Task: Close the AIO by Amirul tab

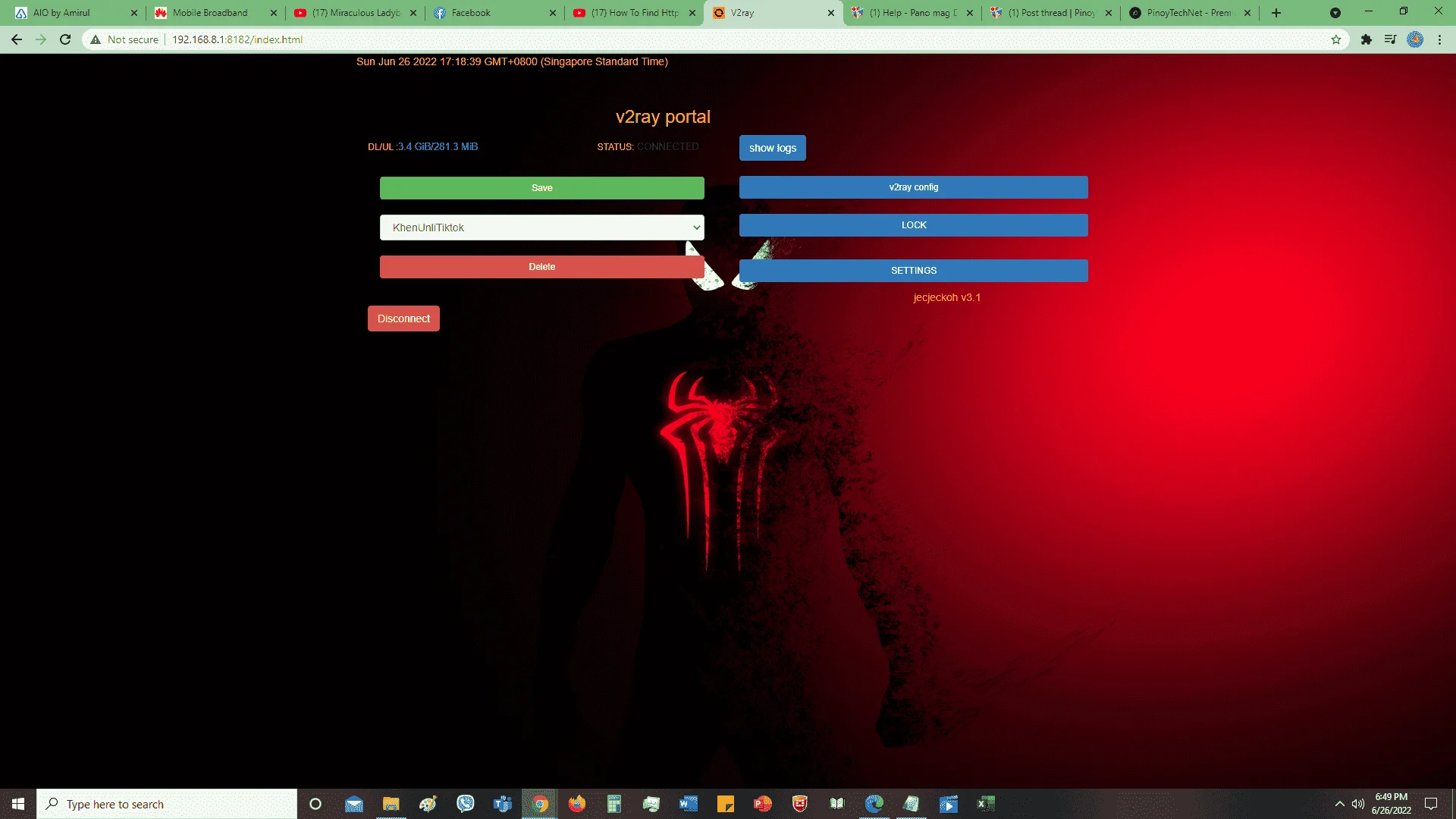Action: (x=134, y=13)
